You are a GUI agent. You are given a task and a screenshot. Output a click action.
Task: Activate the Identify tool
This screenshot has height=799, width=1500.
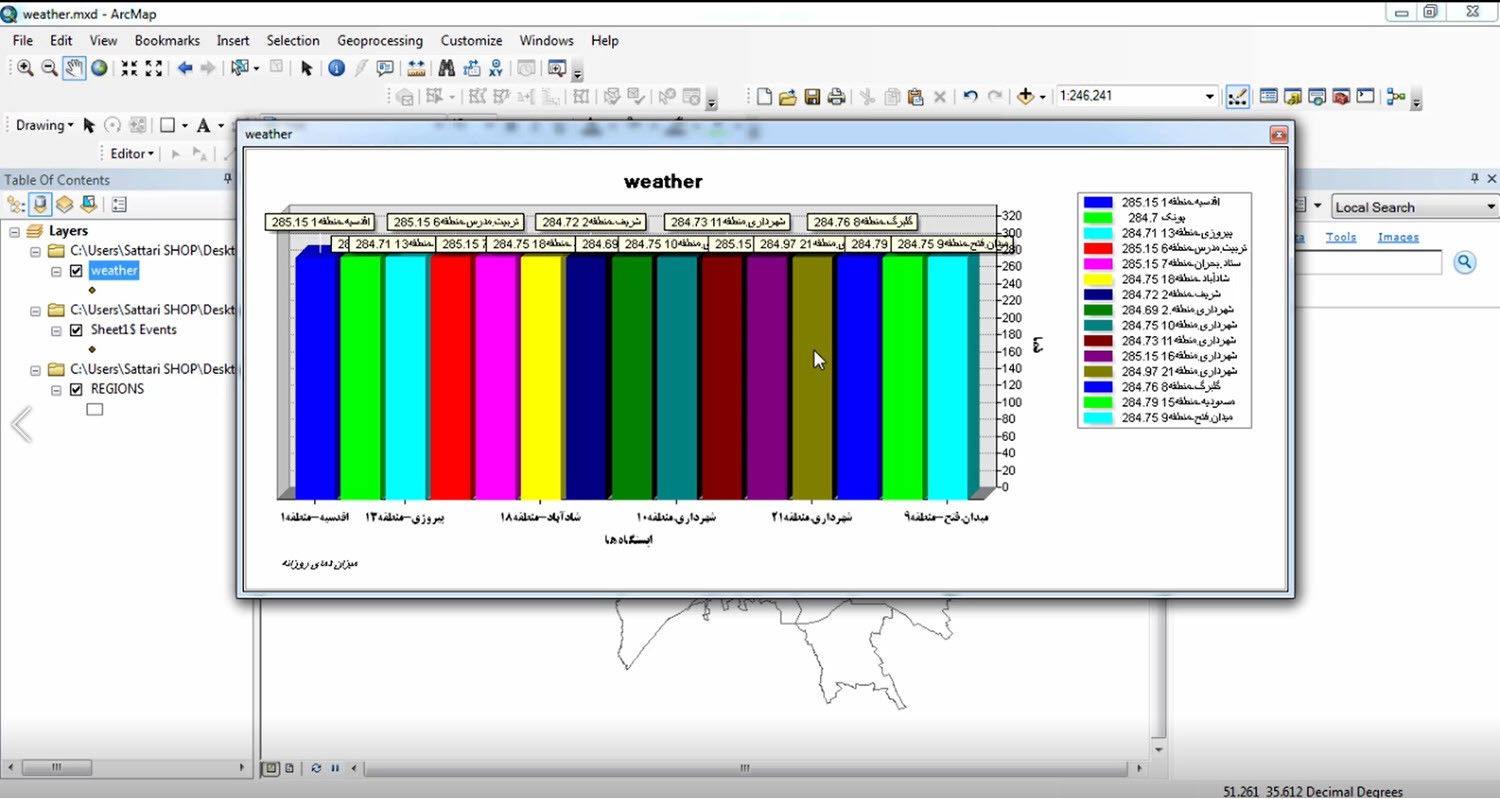[336, 68]
